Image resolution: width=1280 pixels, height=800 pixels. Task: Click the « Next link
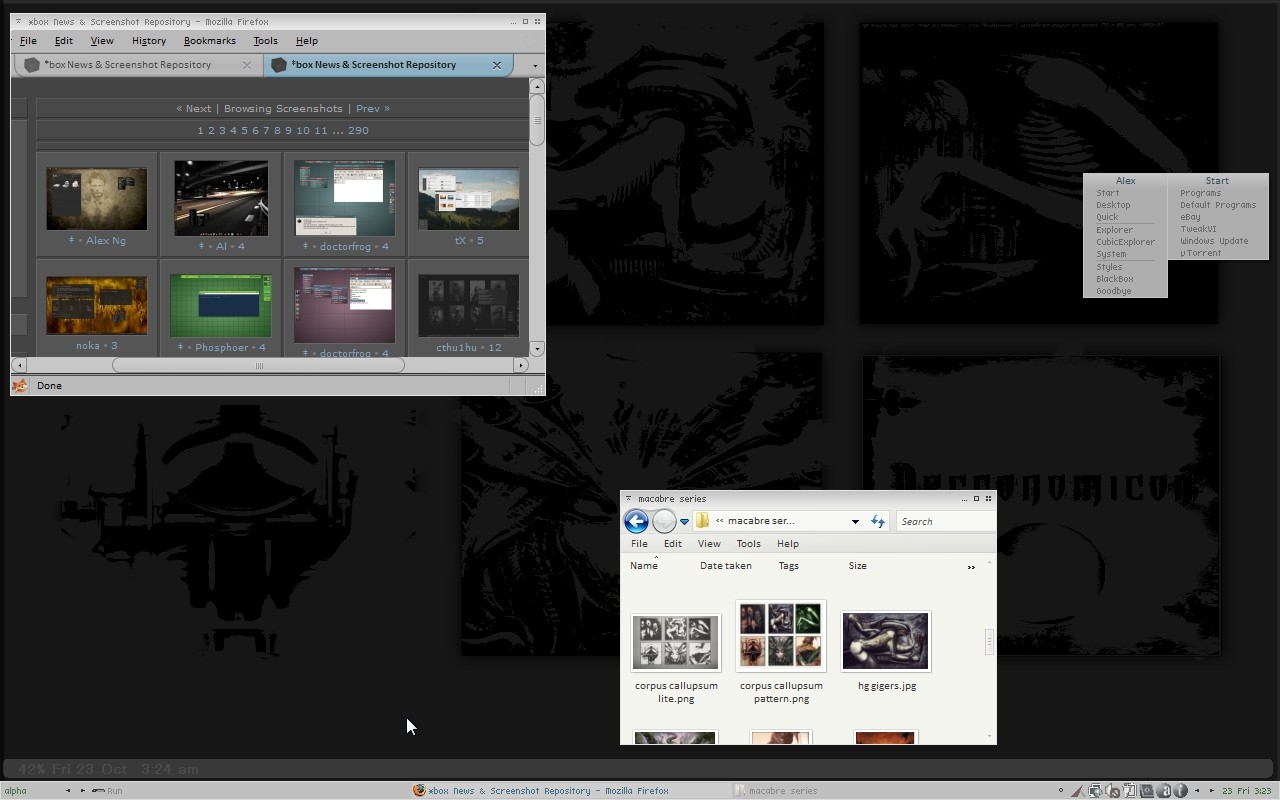[194, 108]
